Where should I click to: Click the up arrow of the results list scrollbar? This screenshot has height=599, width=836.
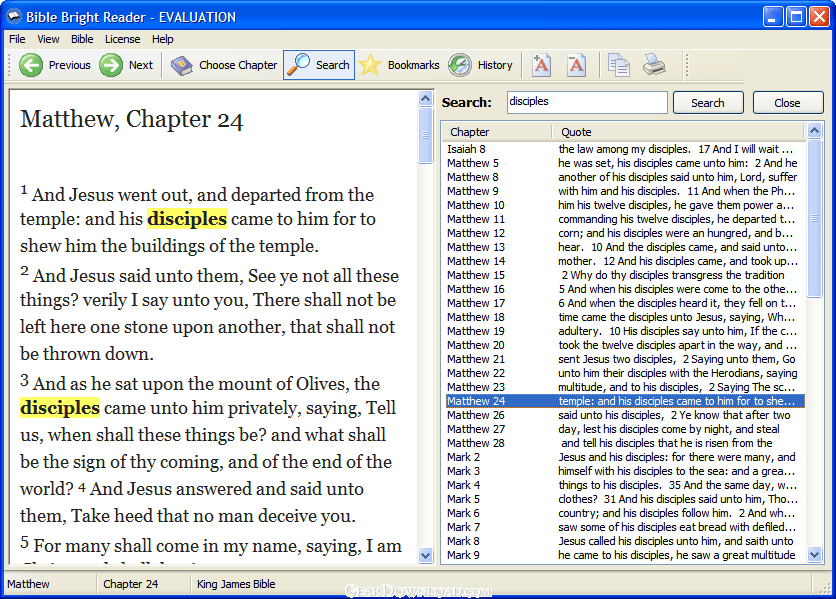coord(814,131)
